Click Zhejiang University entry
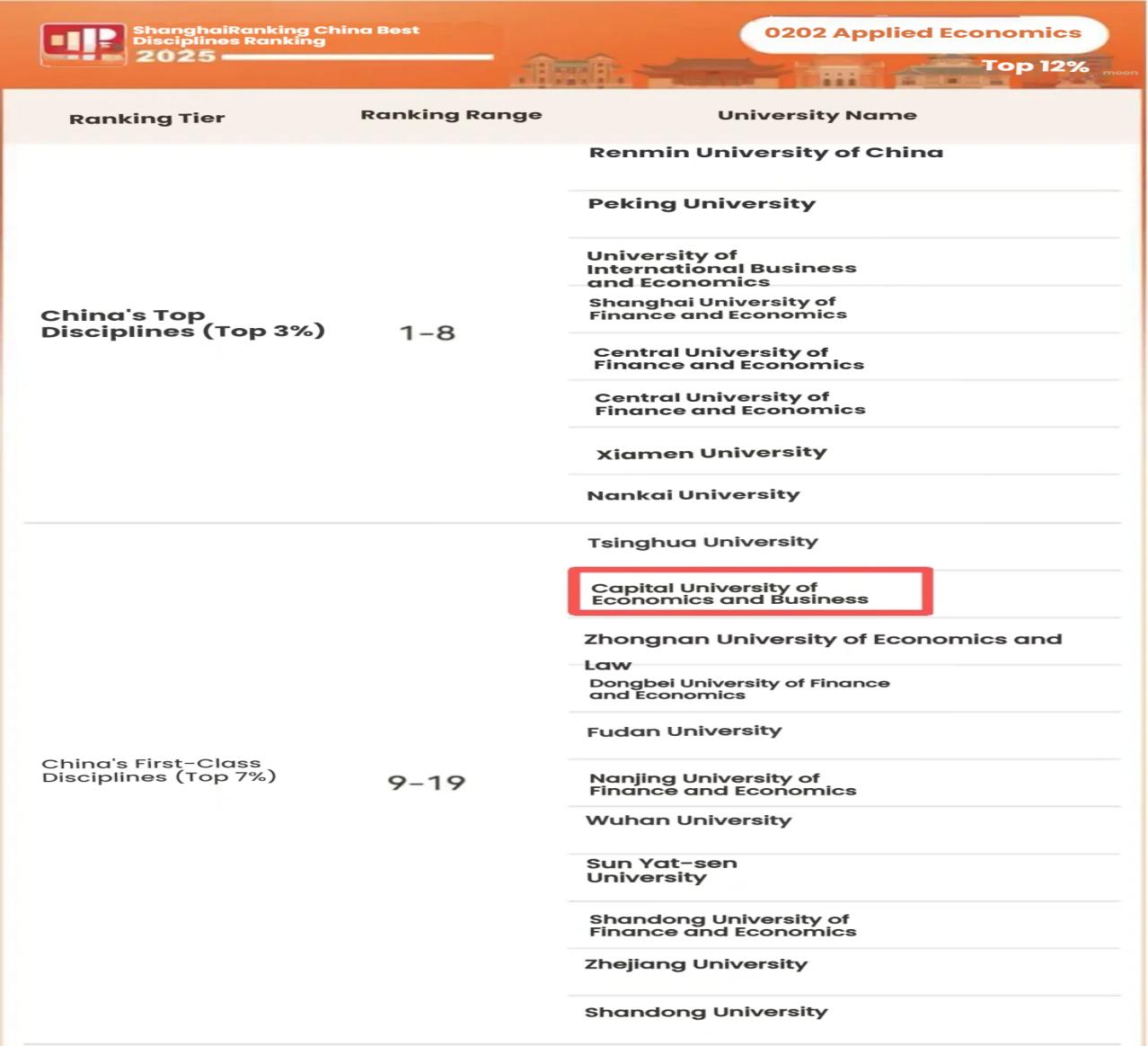This screenshot has height=1046, width=1148. tap(695, 964)
